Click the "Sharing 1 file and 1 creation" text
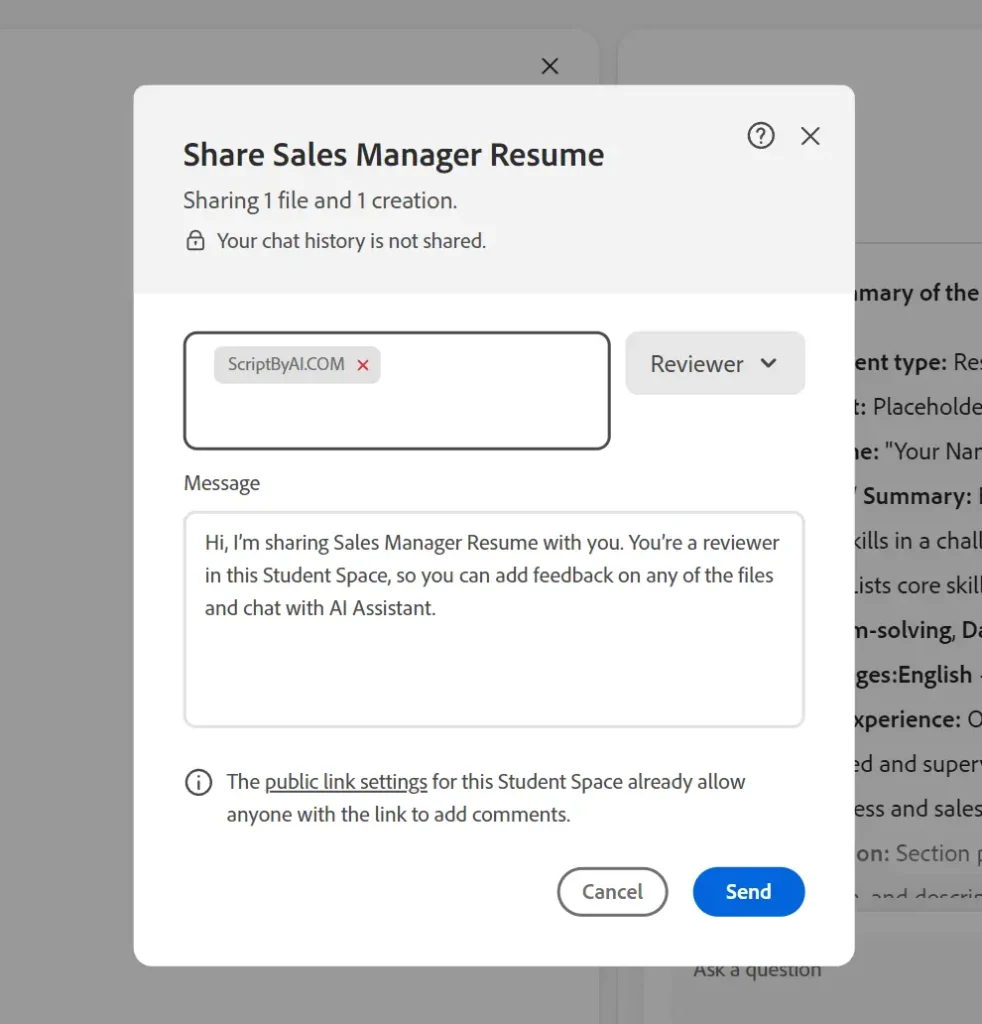Viewport: 982px width, 1024px height. 320,201
